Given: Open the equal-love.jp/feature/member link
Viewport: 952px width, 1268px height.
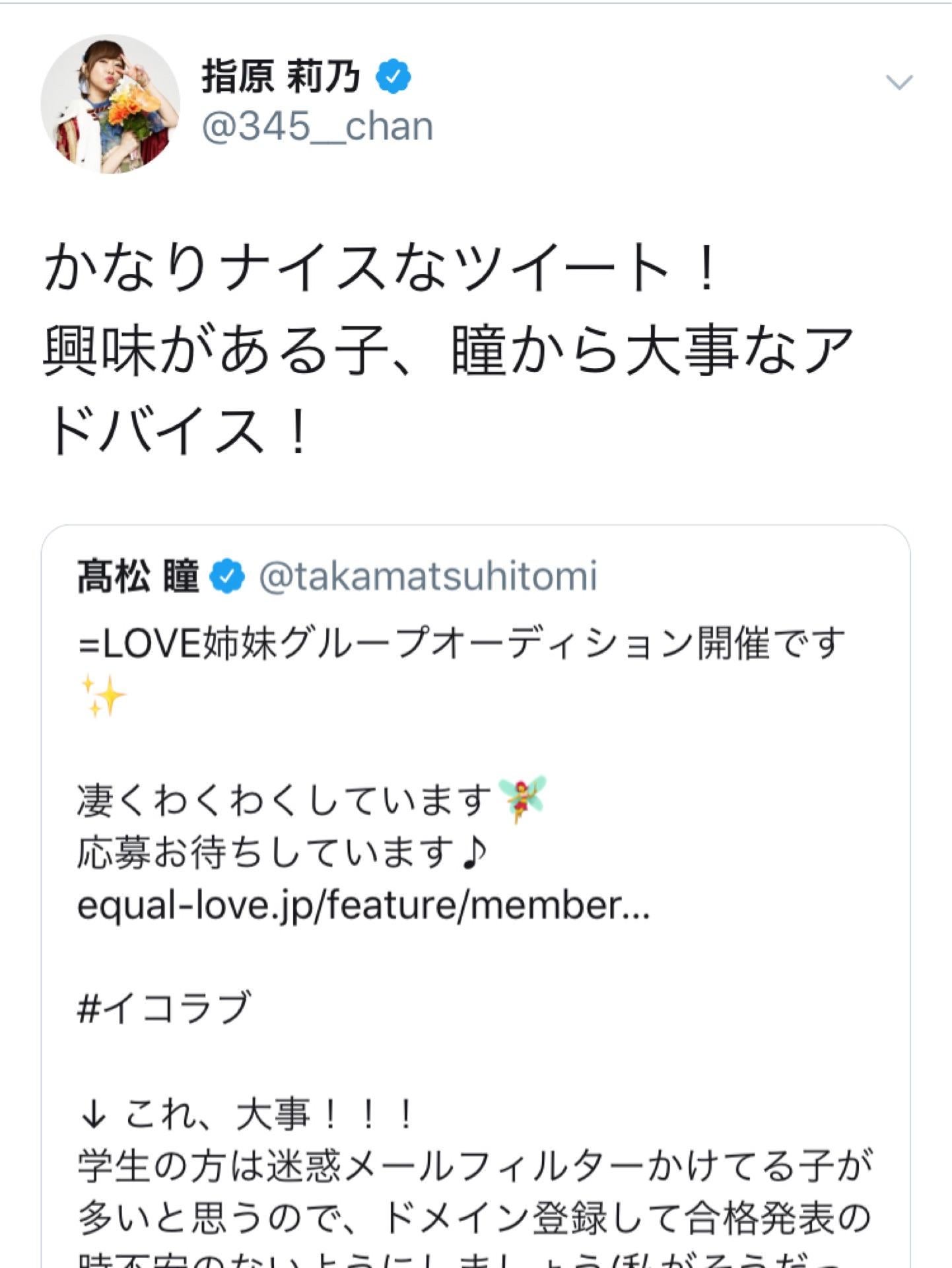Looking at the screenshot, I should 363,906.
